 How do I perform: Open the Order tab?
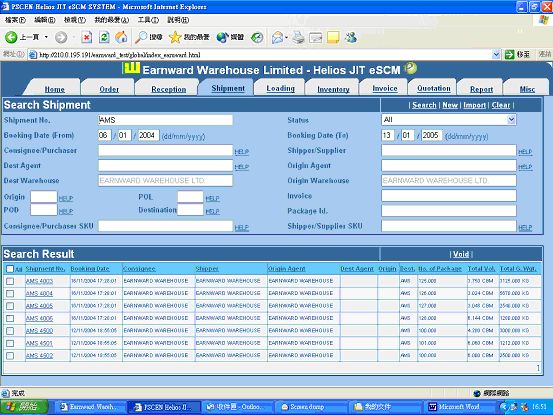coord(109,89)
